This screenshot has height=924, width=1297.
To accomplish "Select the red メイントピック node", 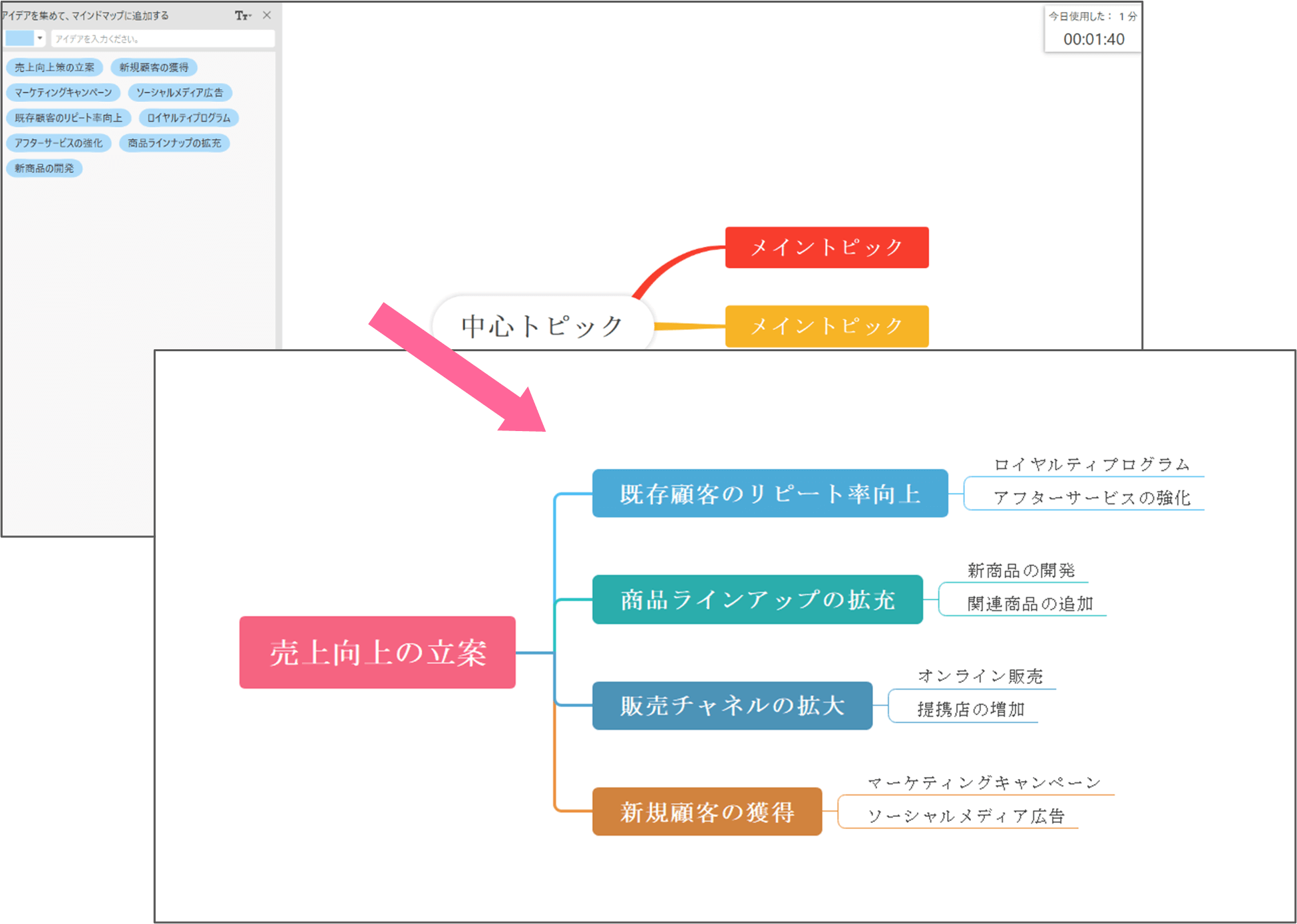I will pyautogui.click(x=827, y=247).
